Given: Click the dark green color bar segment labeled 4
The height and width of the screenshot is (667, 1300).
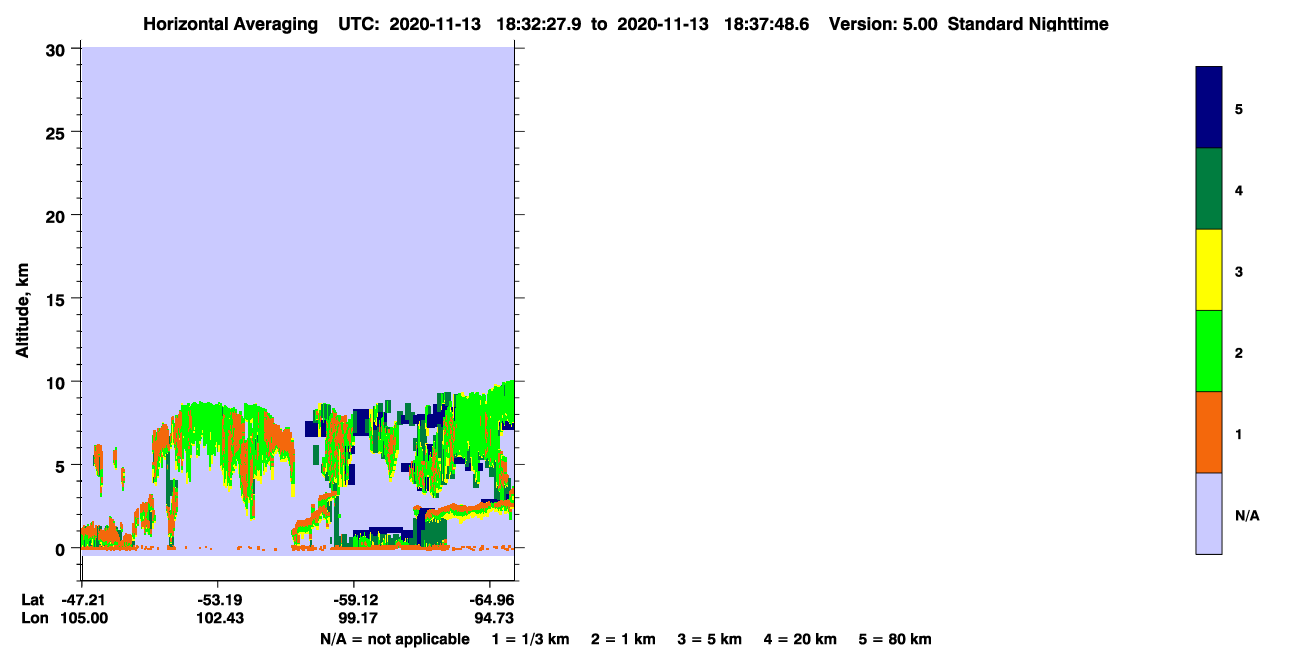Looking at the screenshot, I should (x=1209, y=189).
